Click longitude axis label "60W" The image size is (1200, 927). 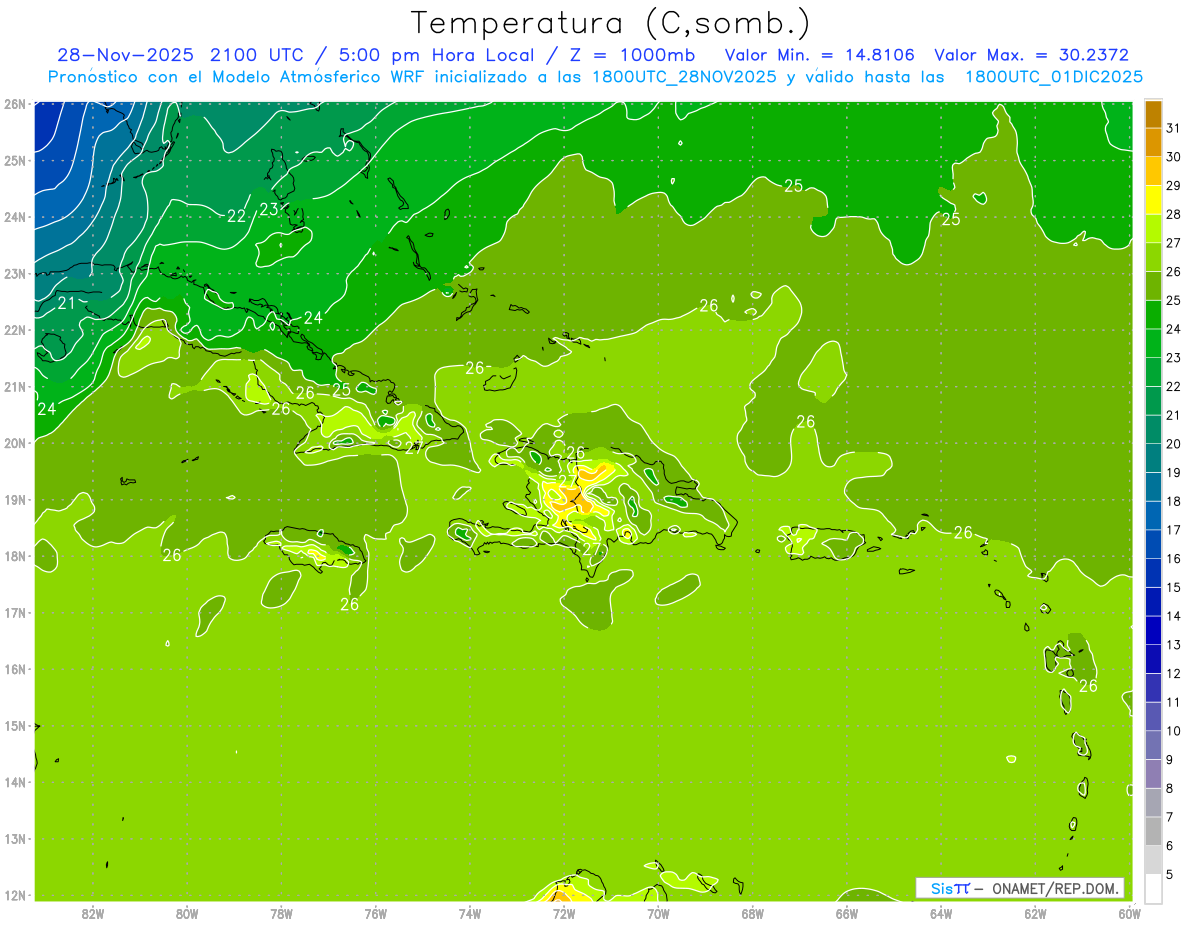coord(1129,913)
